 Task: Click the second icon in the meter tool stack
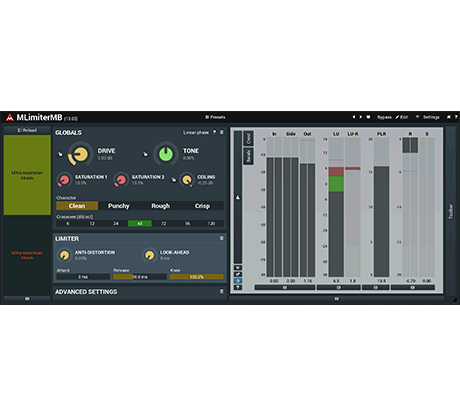238,274
